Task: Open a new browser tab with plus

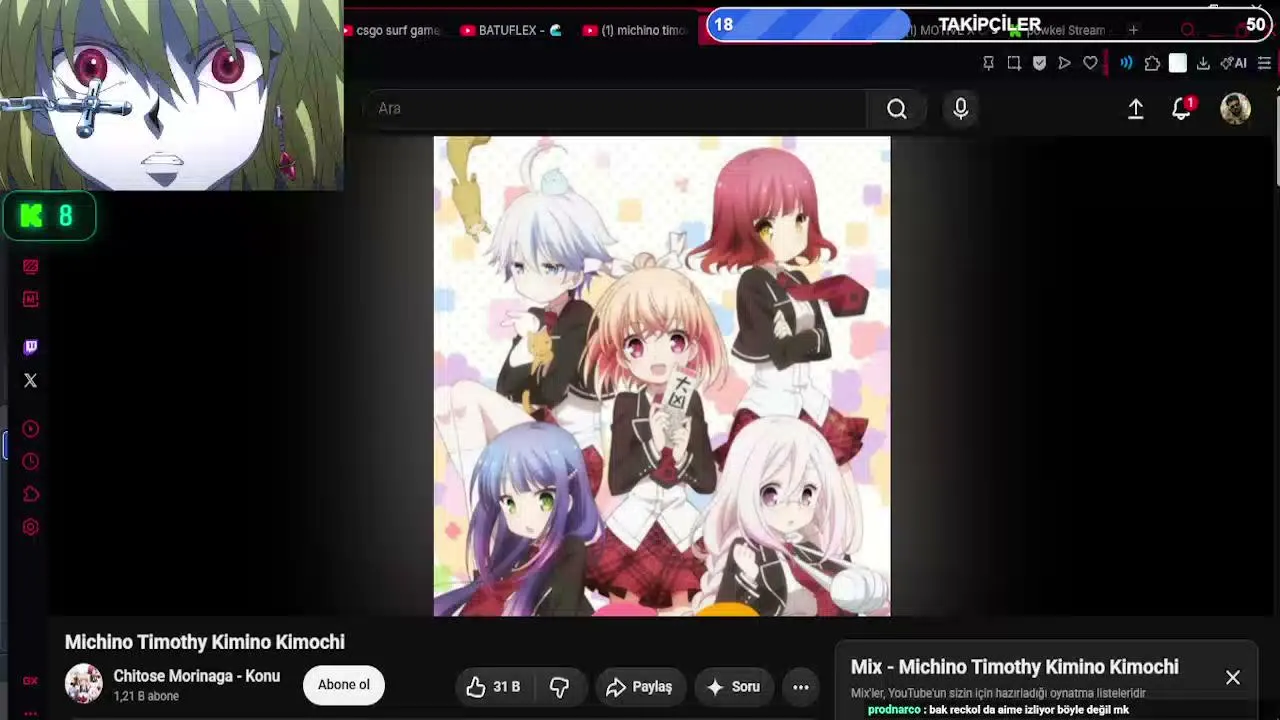Action: [x=1133, y=30]
